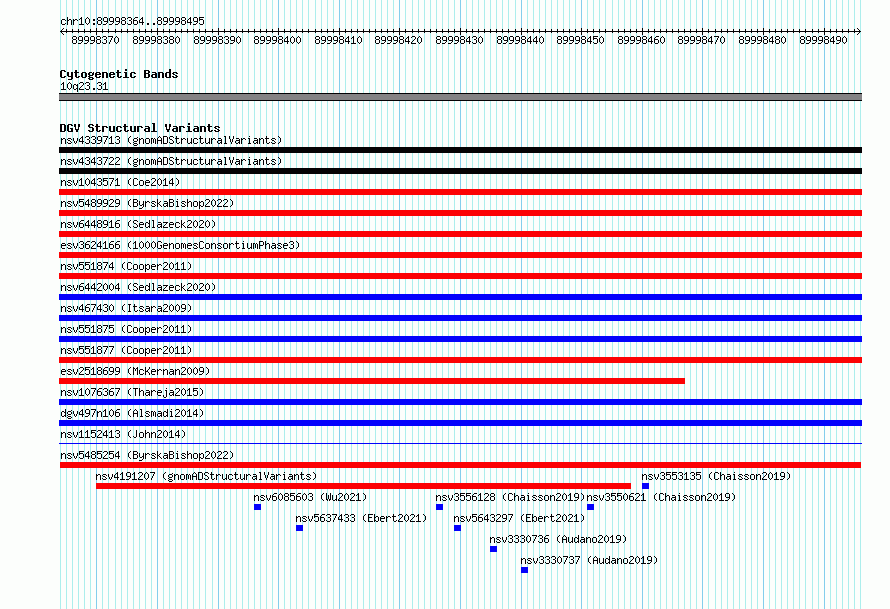Select the nsv5485254 (ByrskaBishop2022) label

(x=147, y=455)
